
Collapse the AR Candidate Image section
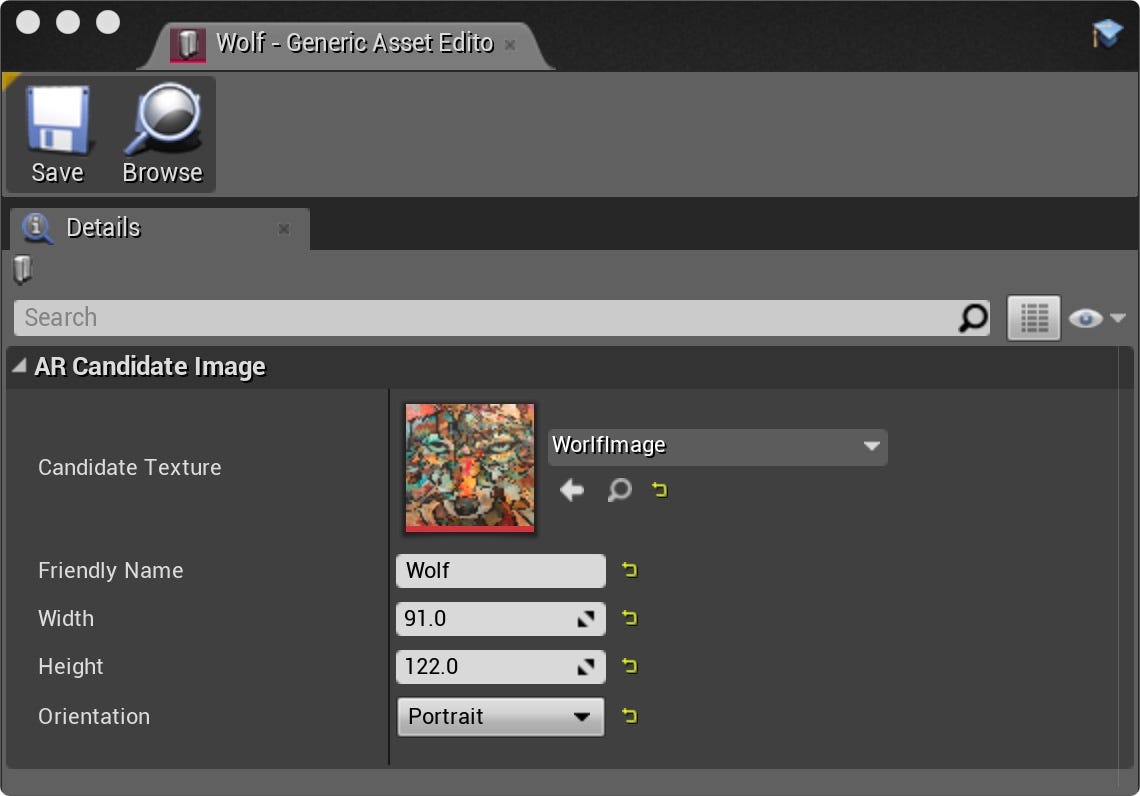pyautogui.click(x=20, y=366)
